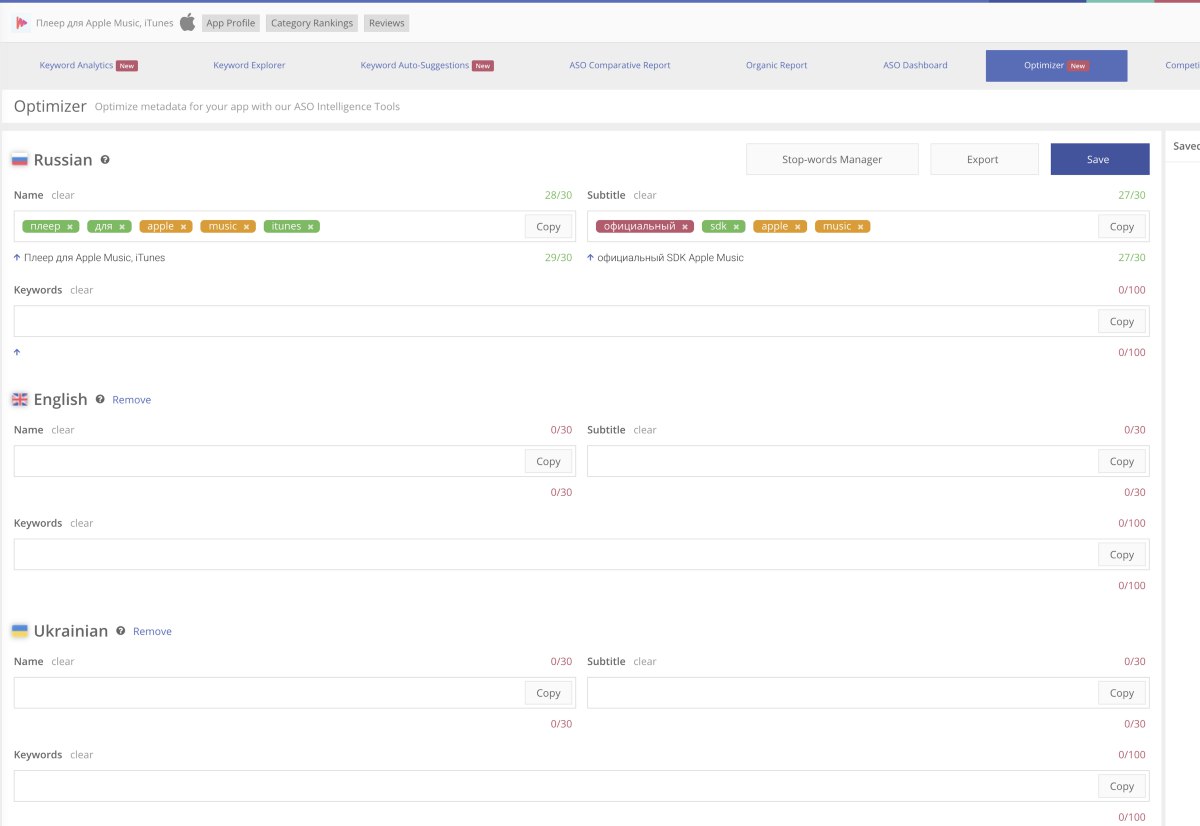Remove the sdk keyword tag

pos(737,227)
